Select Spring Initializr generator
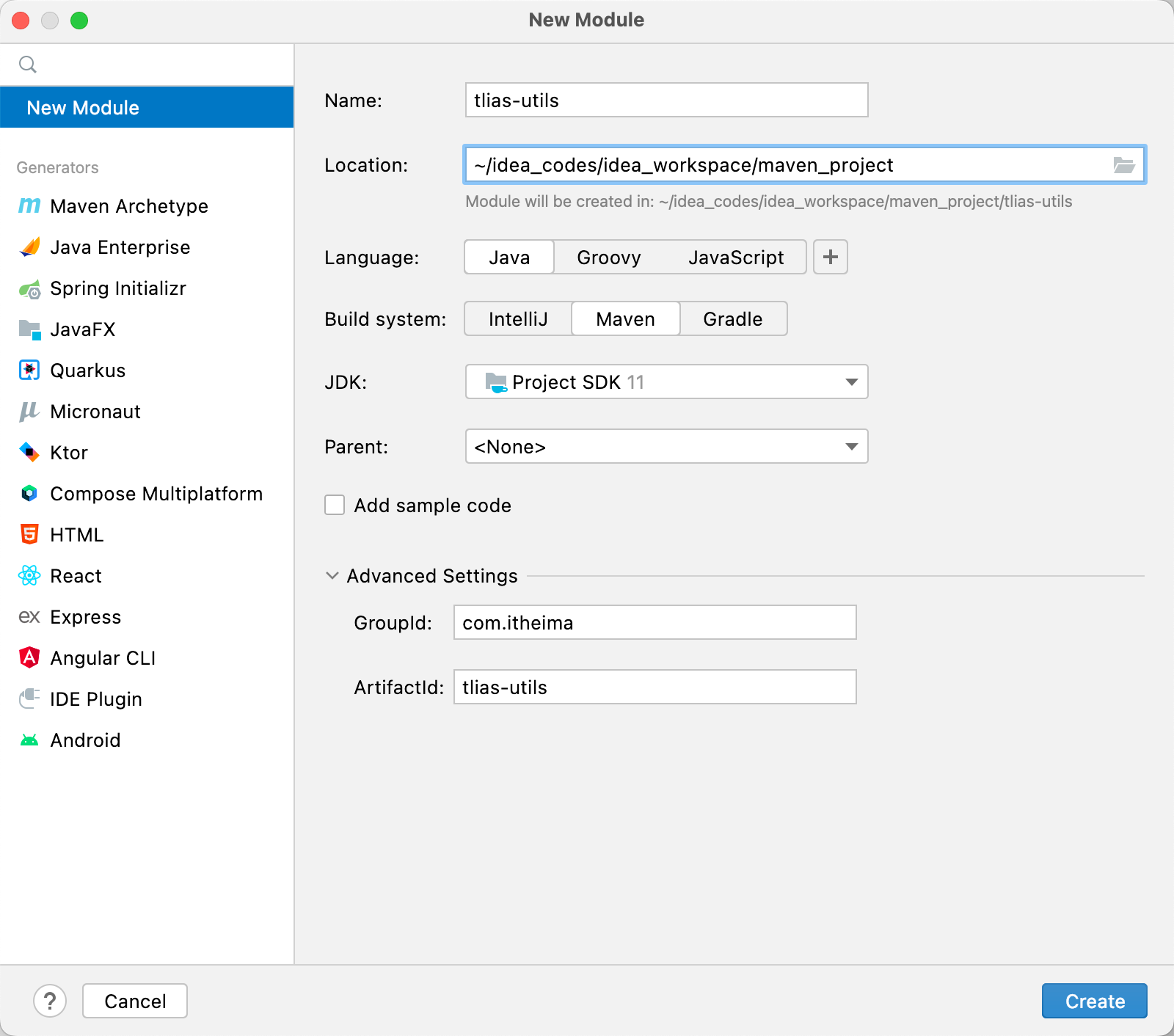The height and width of the screenshot is (1036, 1174). [x=147, y=288]
